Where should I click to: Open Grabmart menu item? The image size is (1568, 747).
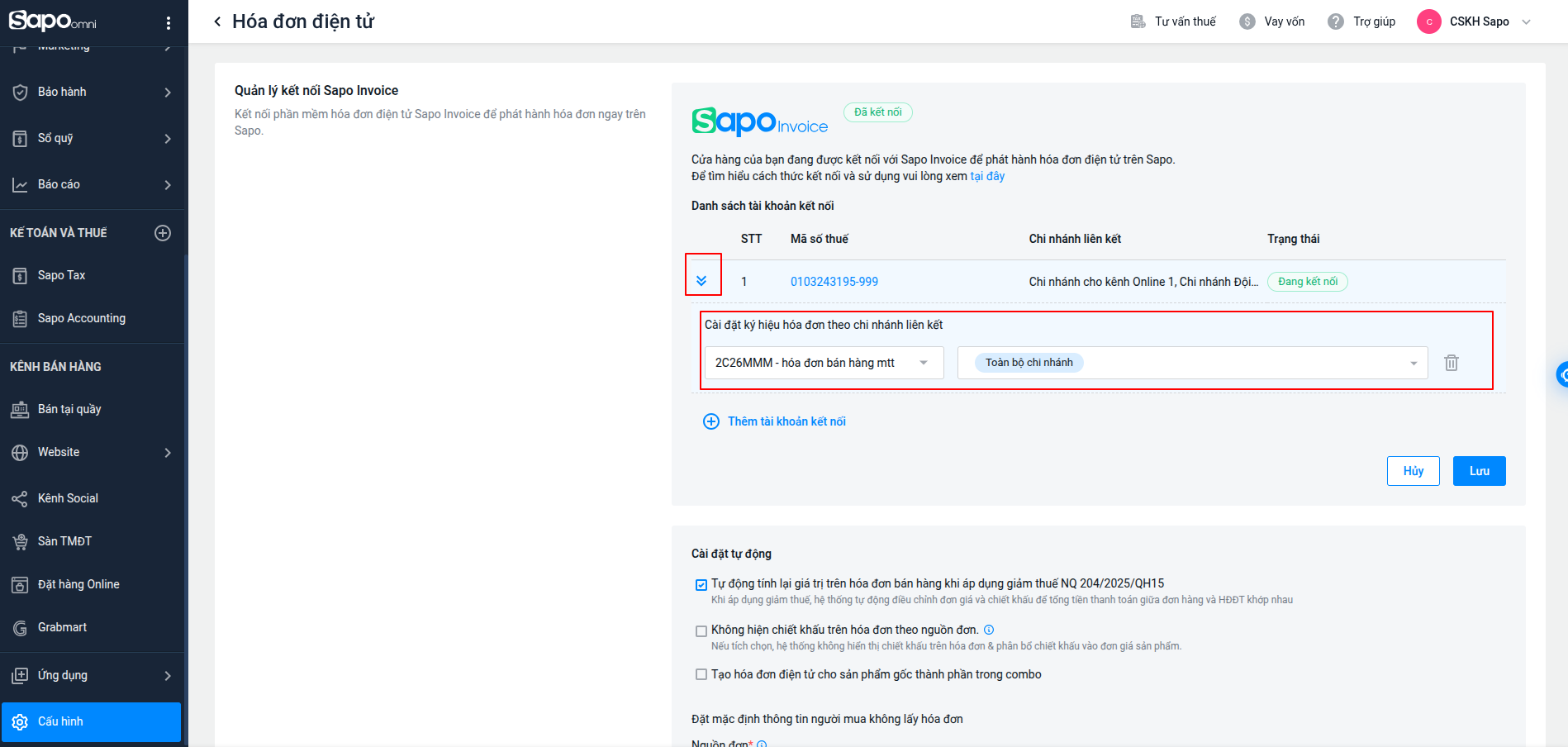point(92,627)
